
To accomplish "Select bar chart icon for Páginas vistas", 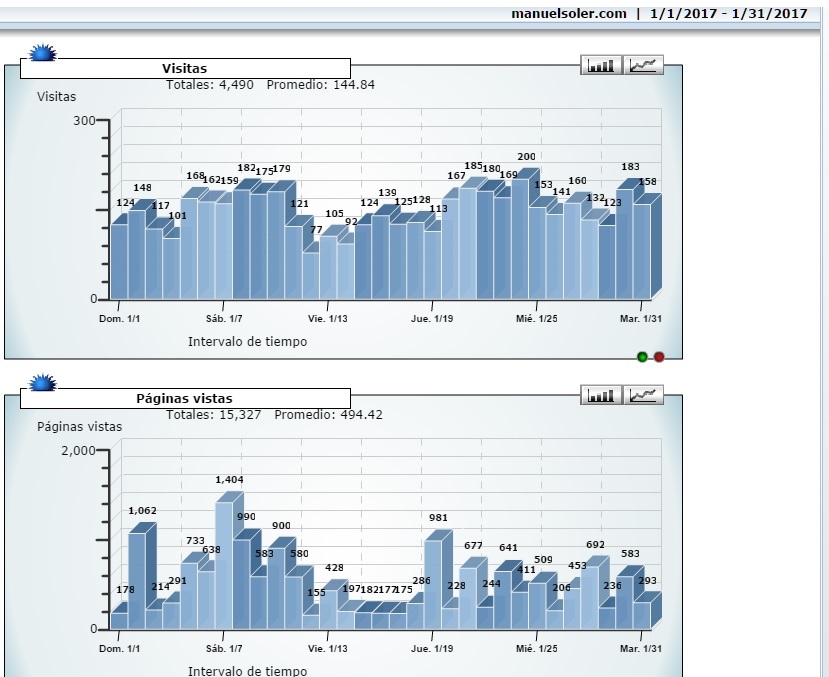I will tap(601, 395).
